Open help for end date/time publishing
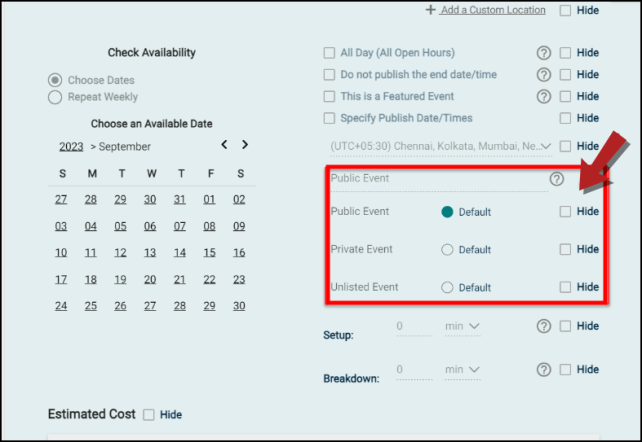This screenshot has height=442, width=642. coord(544,74)
